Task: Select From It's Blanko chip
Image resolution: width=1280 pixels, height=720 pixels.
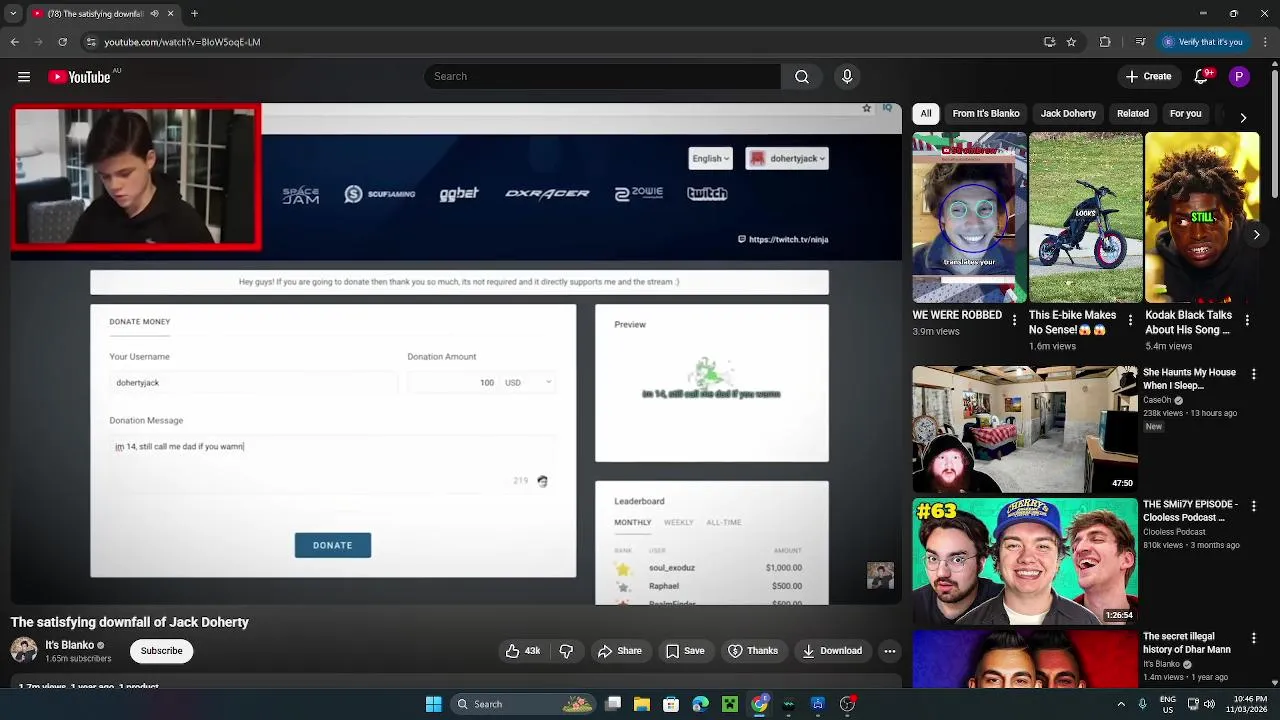Action: click(x=986, y=114)
